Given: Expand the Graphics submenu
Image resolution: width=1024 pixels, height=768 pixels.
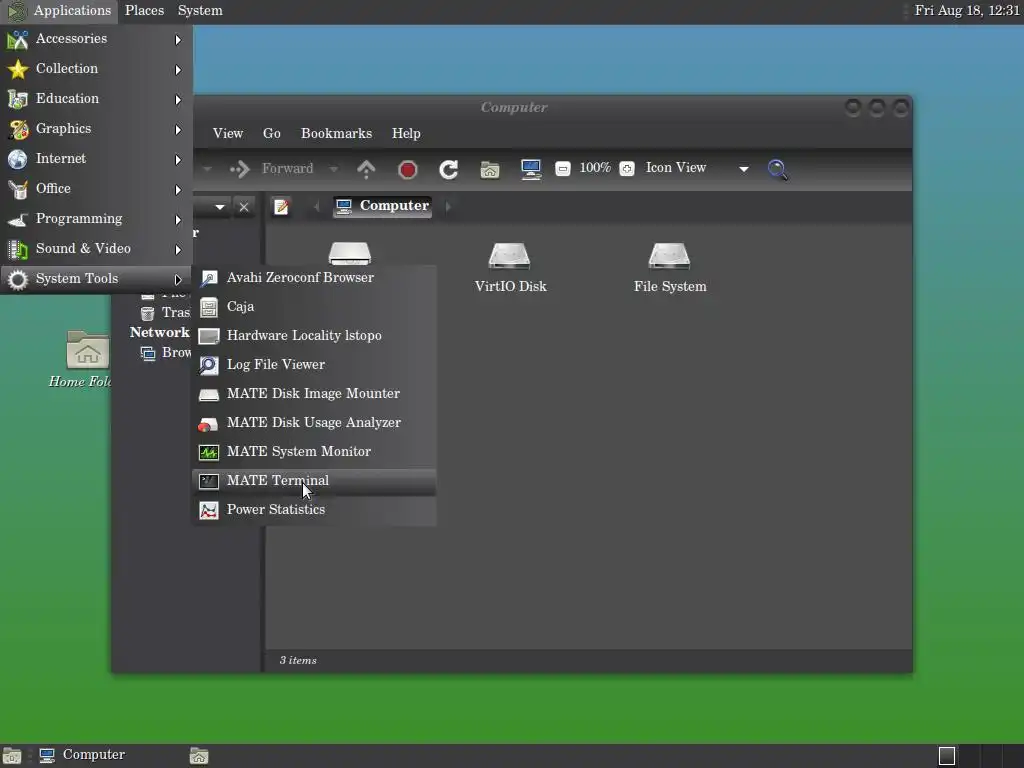Looking at the screenshot, I should [96, 129].
